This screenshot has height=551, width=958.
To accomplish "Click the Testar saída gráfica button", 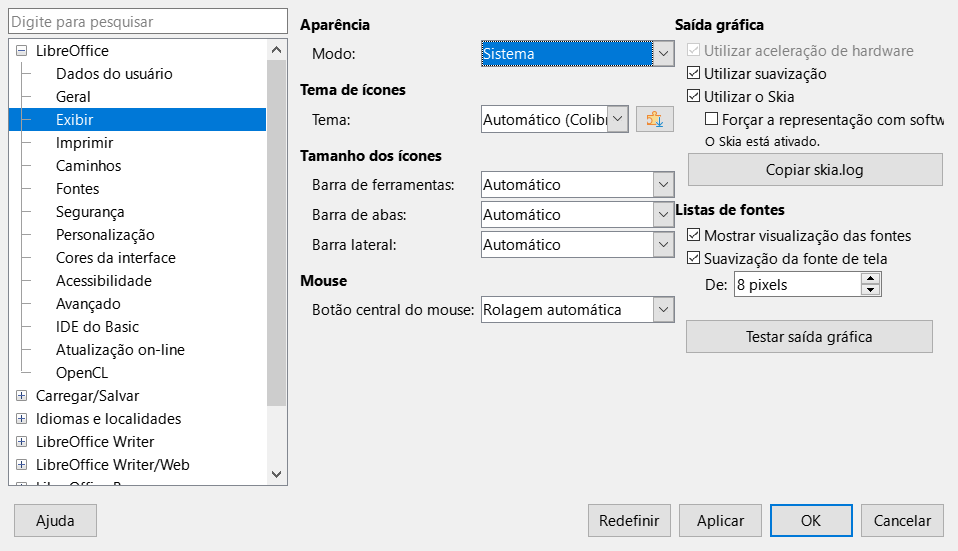I will tap(809, 337).
